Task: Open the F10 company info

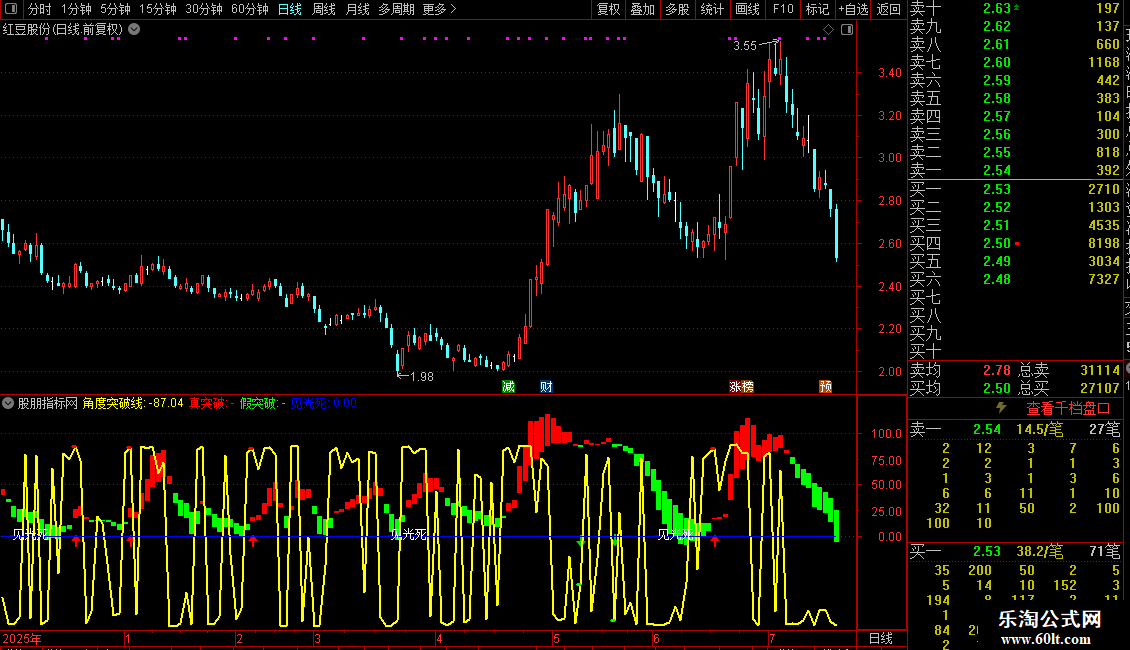Action: click(x=783, y=9)
